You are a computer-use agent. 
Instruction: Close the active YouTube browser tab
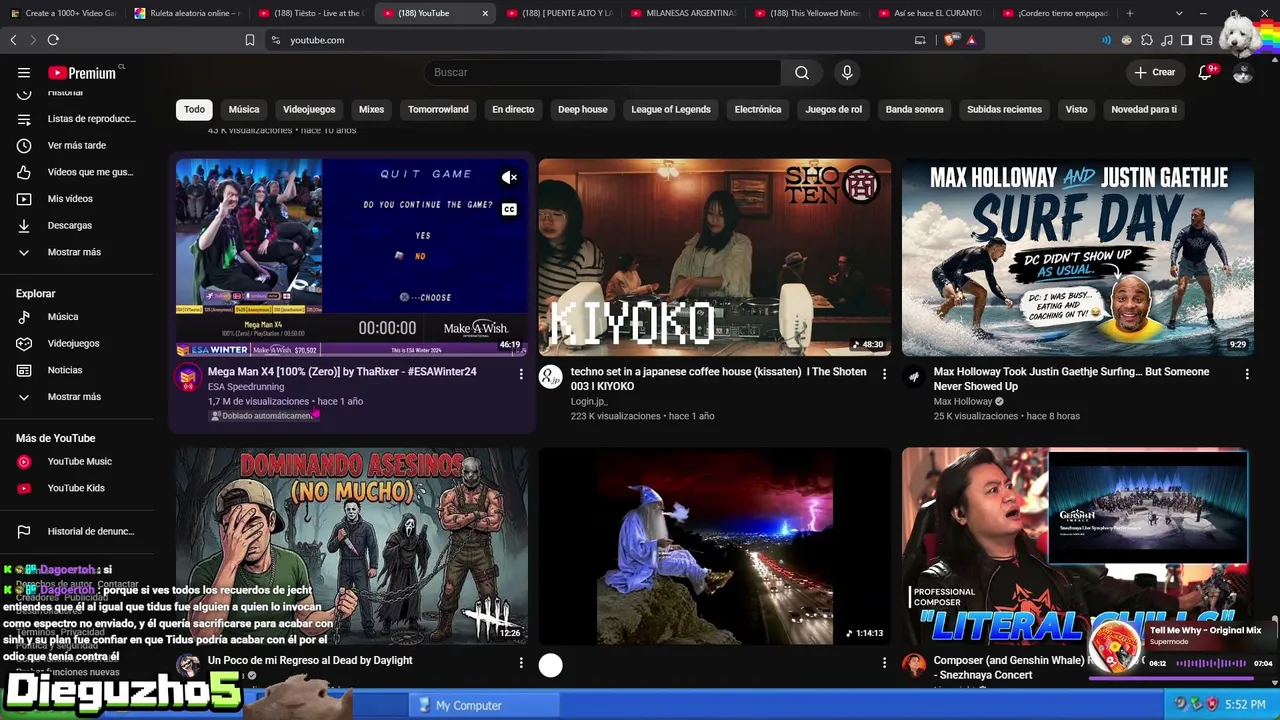(x=485, y=13)
